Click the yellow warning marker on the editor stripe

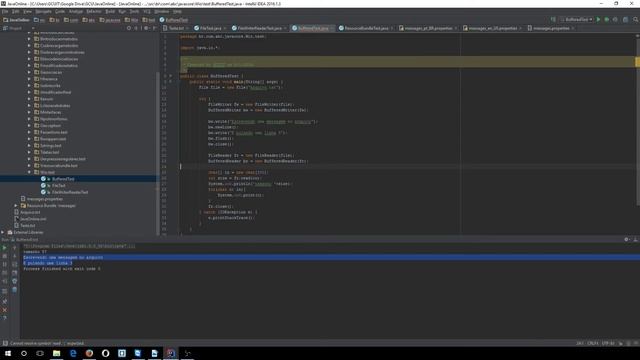click(637, 62)
